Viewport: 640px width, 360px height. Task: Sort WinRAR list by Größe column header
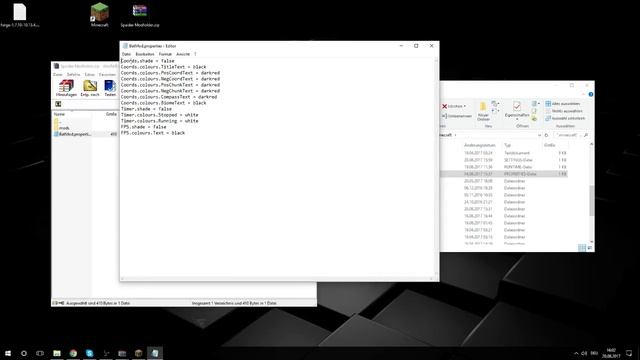(x=111, y=114)
